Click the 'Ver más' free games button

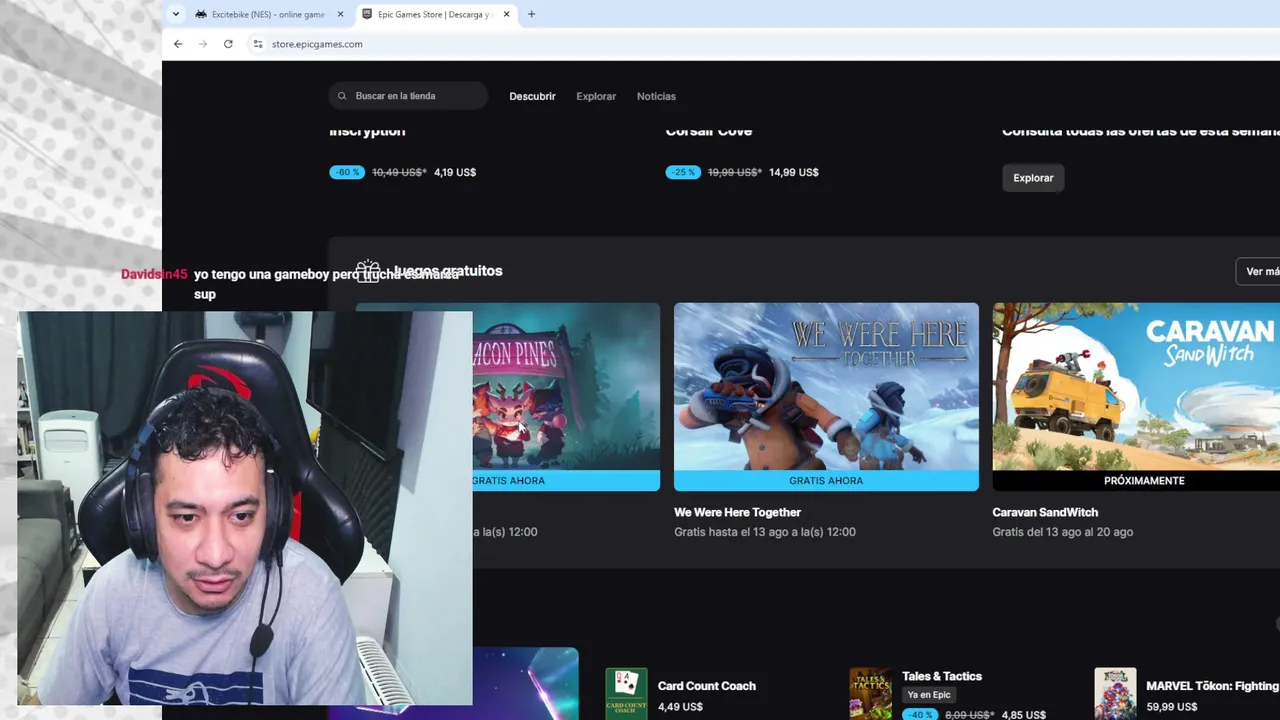(x=1259, y=271)
